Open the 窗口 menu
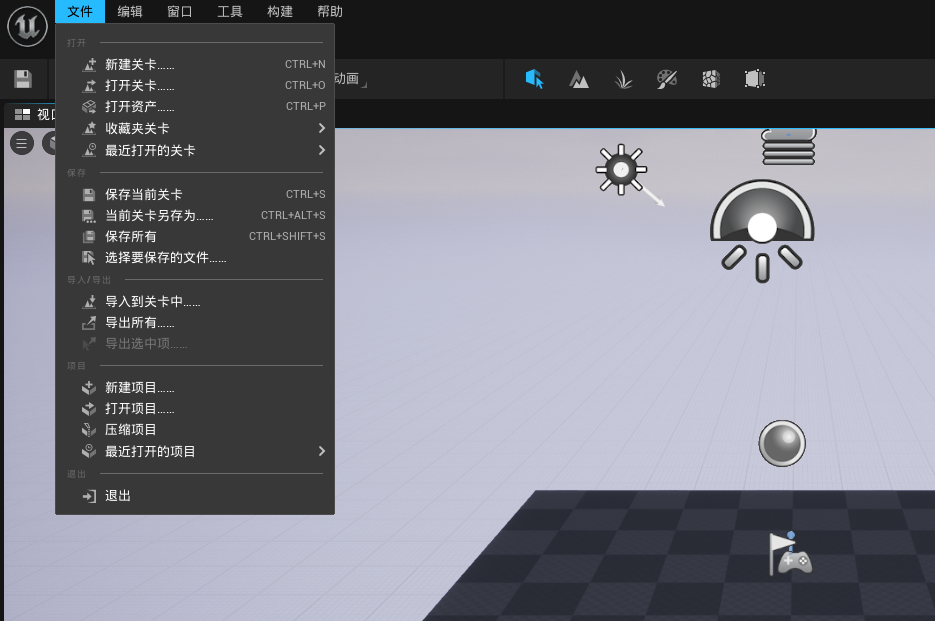935x621 pixels. tap(179, 11)
